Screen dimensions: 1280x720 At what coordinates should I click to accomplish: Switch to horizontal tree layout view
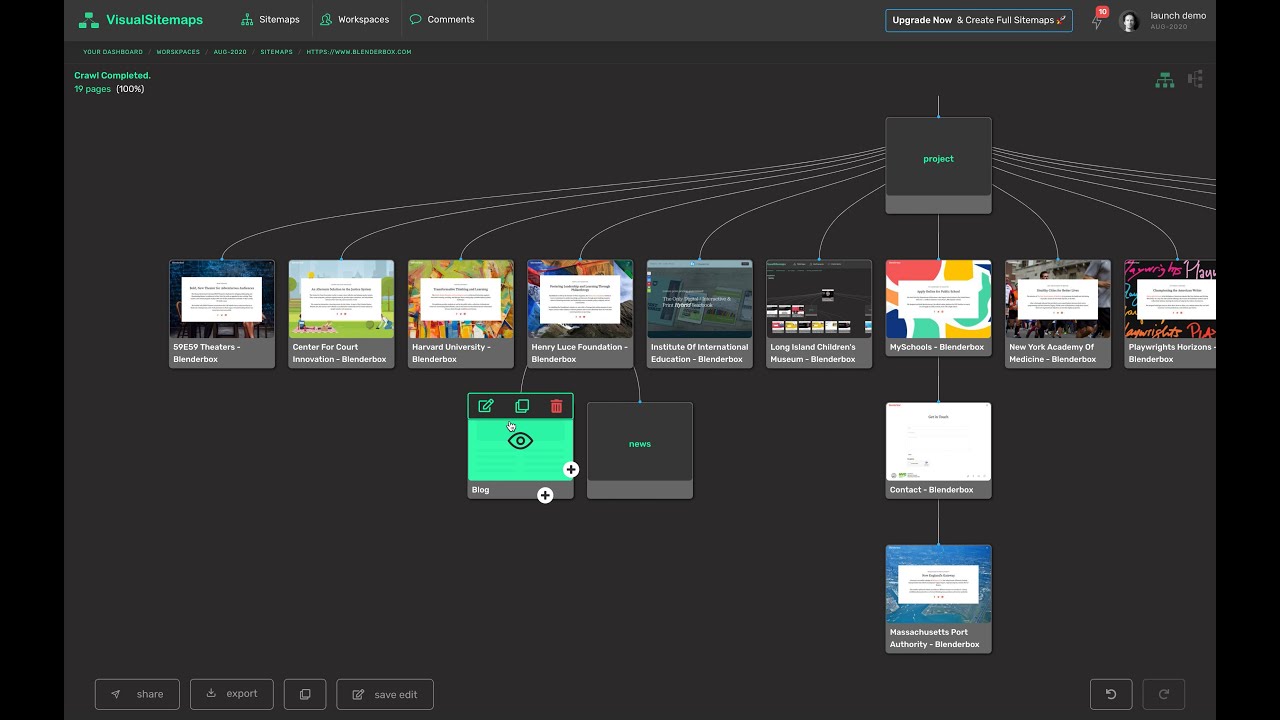[x=1195, y=79]
